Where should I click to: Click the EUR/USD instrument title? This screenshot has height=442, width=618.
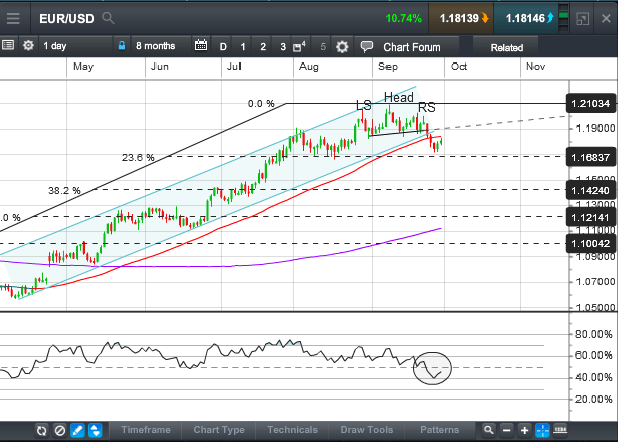[x=67, y=19]
